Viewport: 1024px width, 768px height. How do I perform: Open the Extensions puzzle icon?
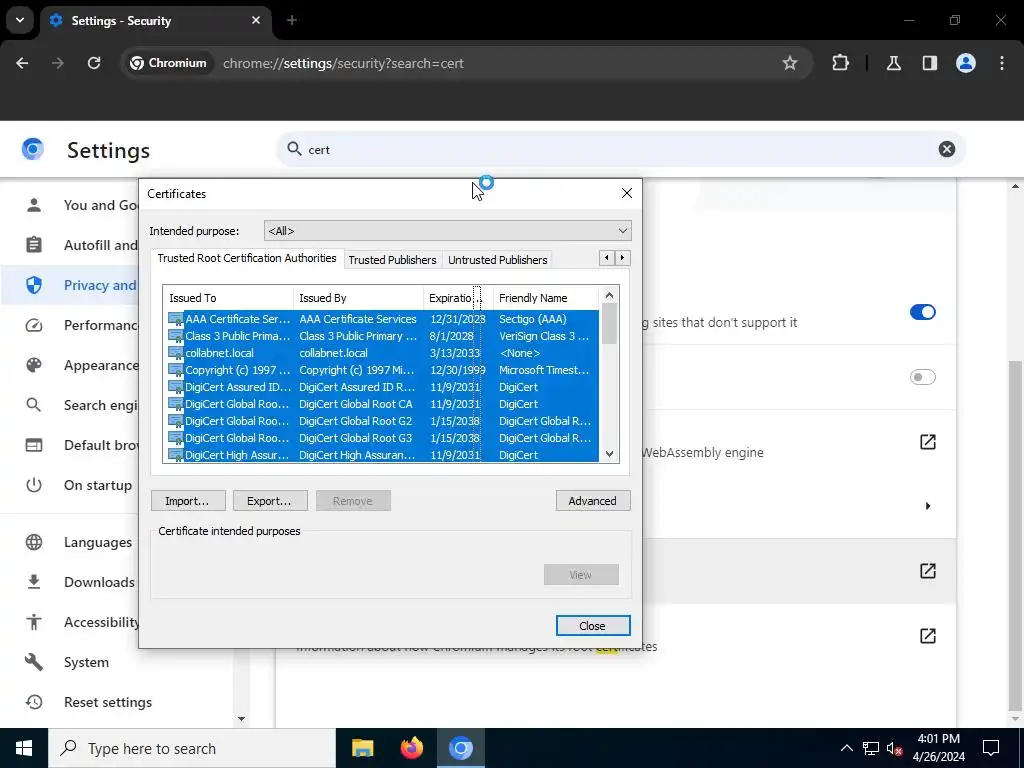[x=840, y=63]
